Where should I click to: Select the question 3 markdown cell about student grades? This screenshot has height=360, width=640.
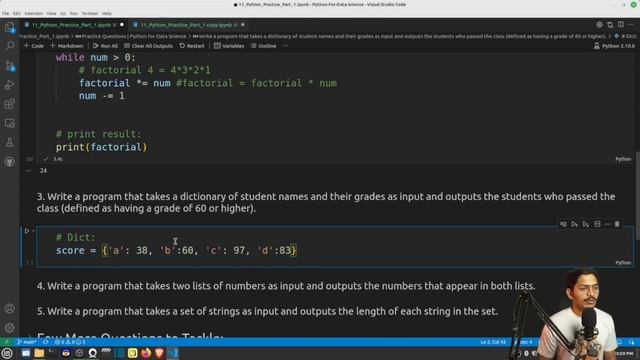click(326, 202)
